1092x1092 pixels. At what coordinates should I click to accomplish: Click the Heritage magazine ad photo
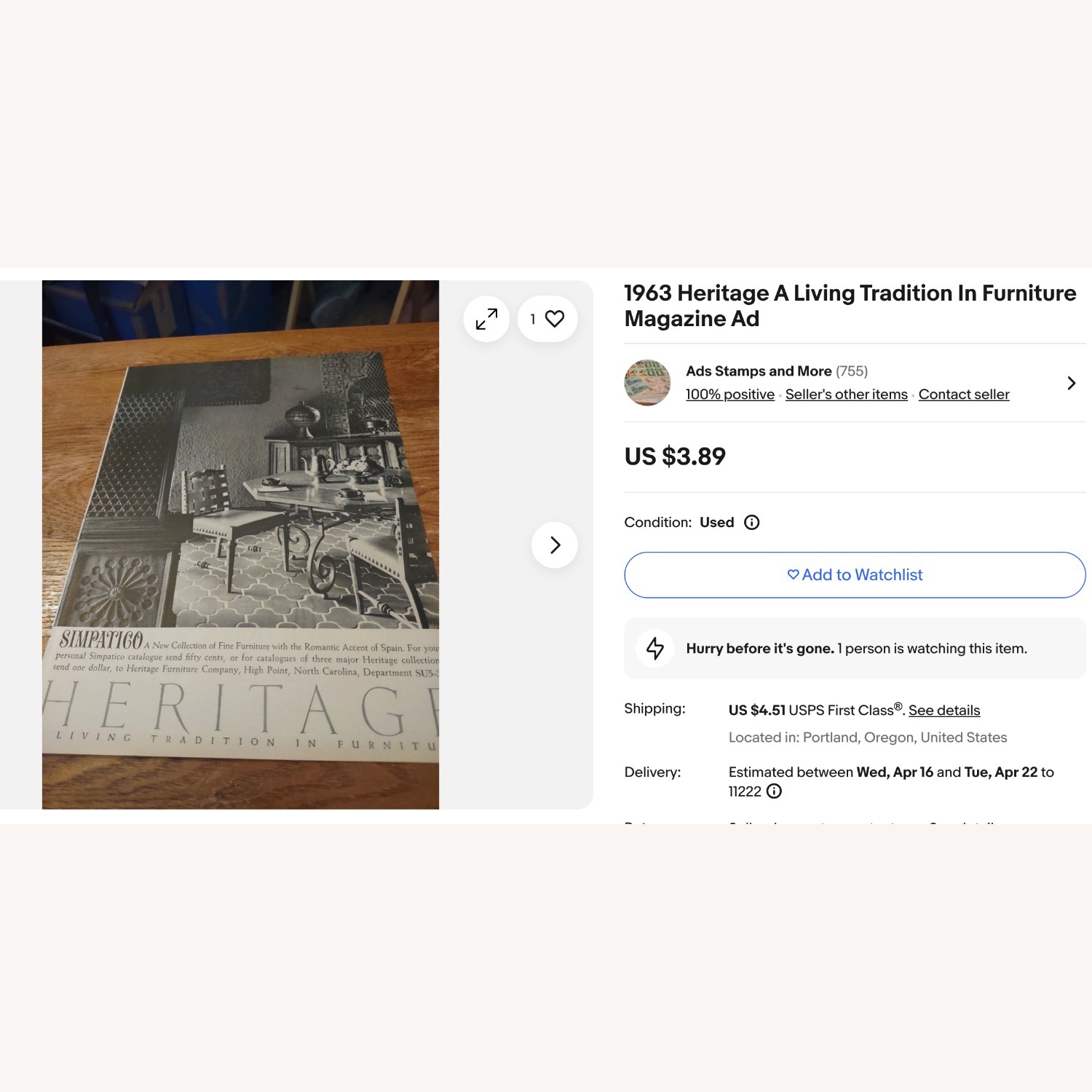pyautogui.click(x=240, y=545)
